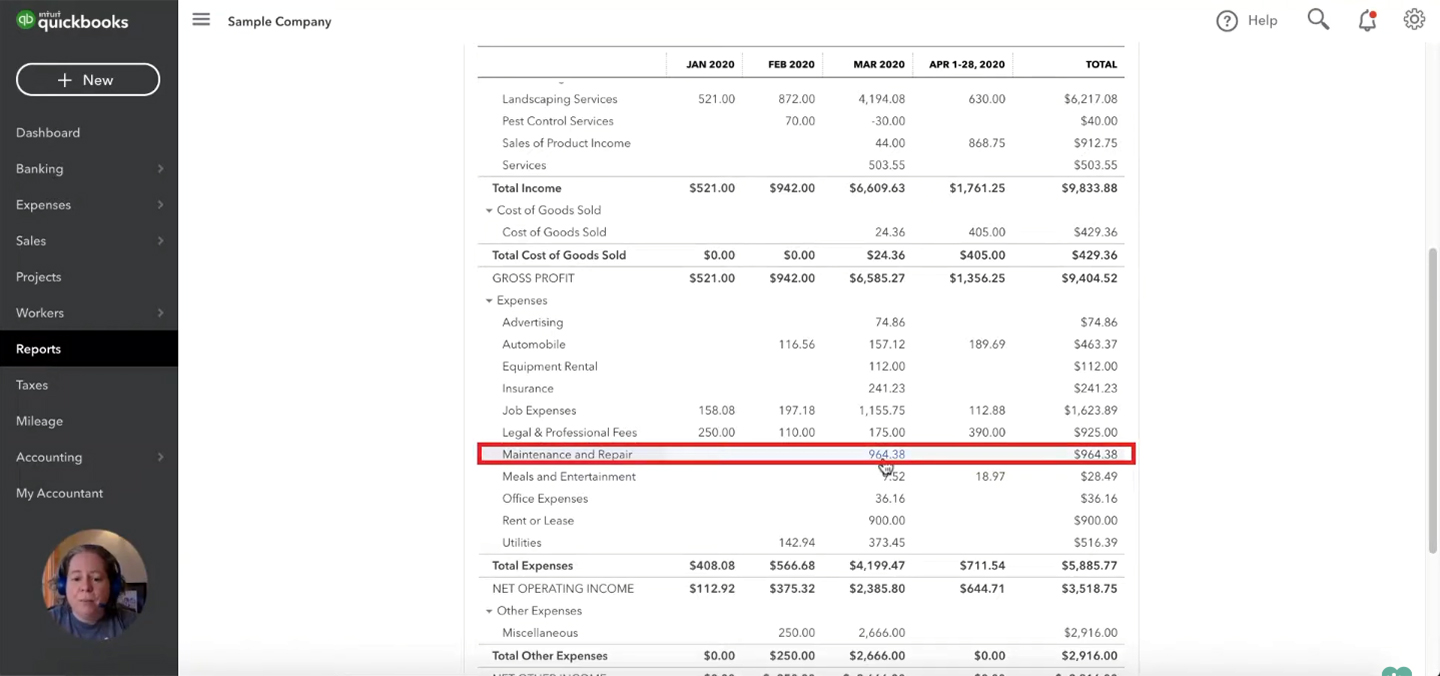Click the QuickBooks logo

[72, 21]
